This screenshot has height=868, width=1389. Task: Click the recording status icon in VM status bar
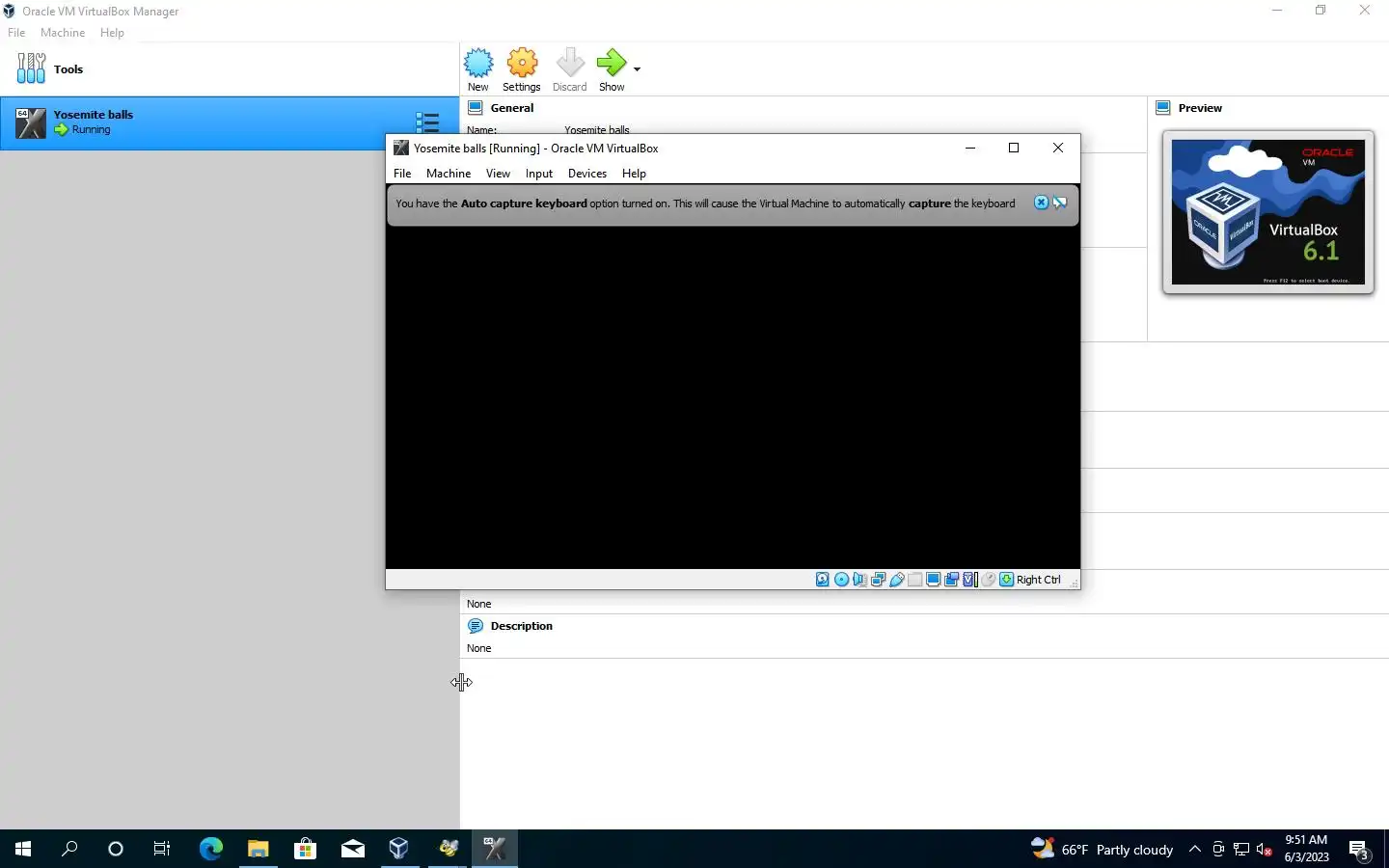(951, 580)
